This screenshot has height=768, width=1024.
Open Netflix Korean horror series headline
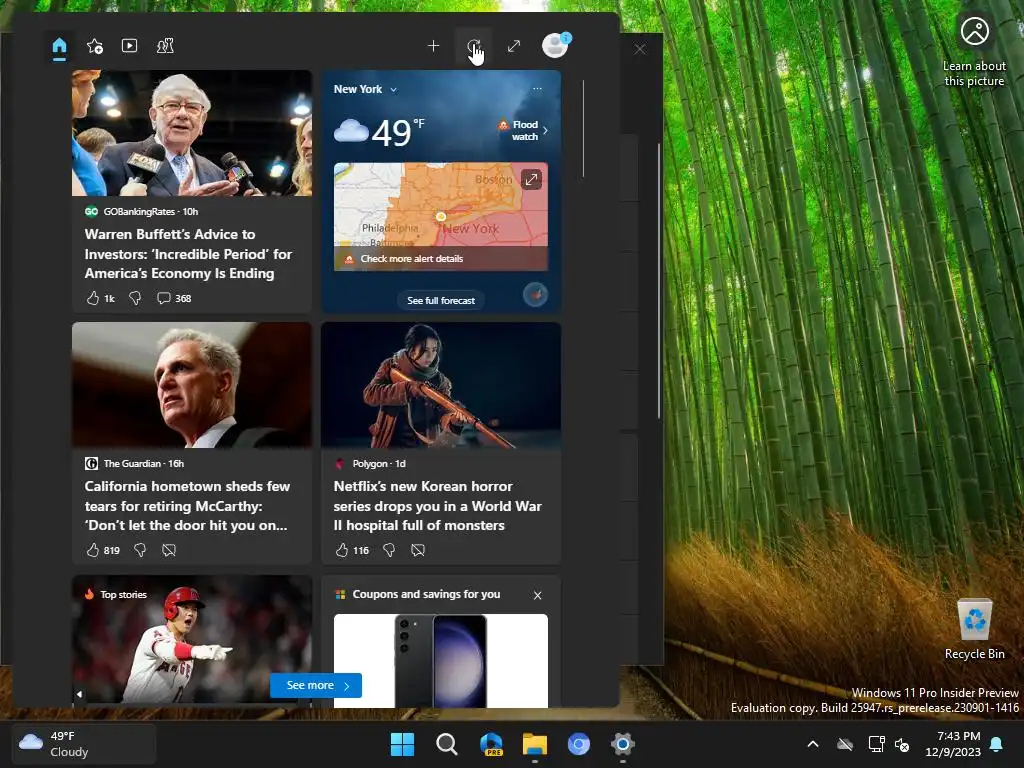pos(438,506)
